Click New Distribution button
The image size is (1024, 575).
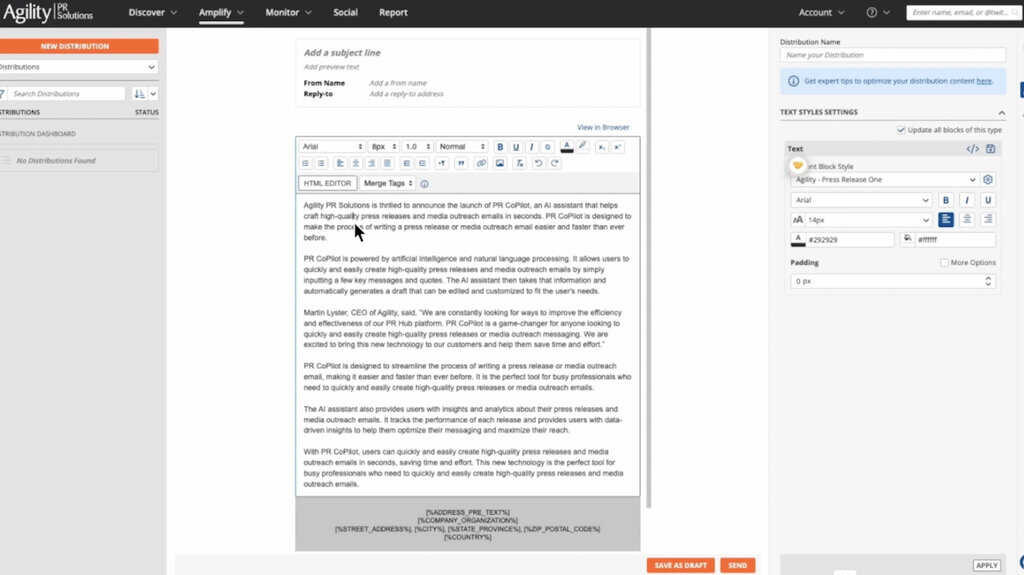coord(78,46)
